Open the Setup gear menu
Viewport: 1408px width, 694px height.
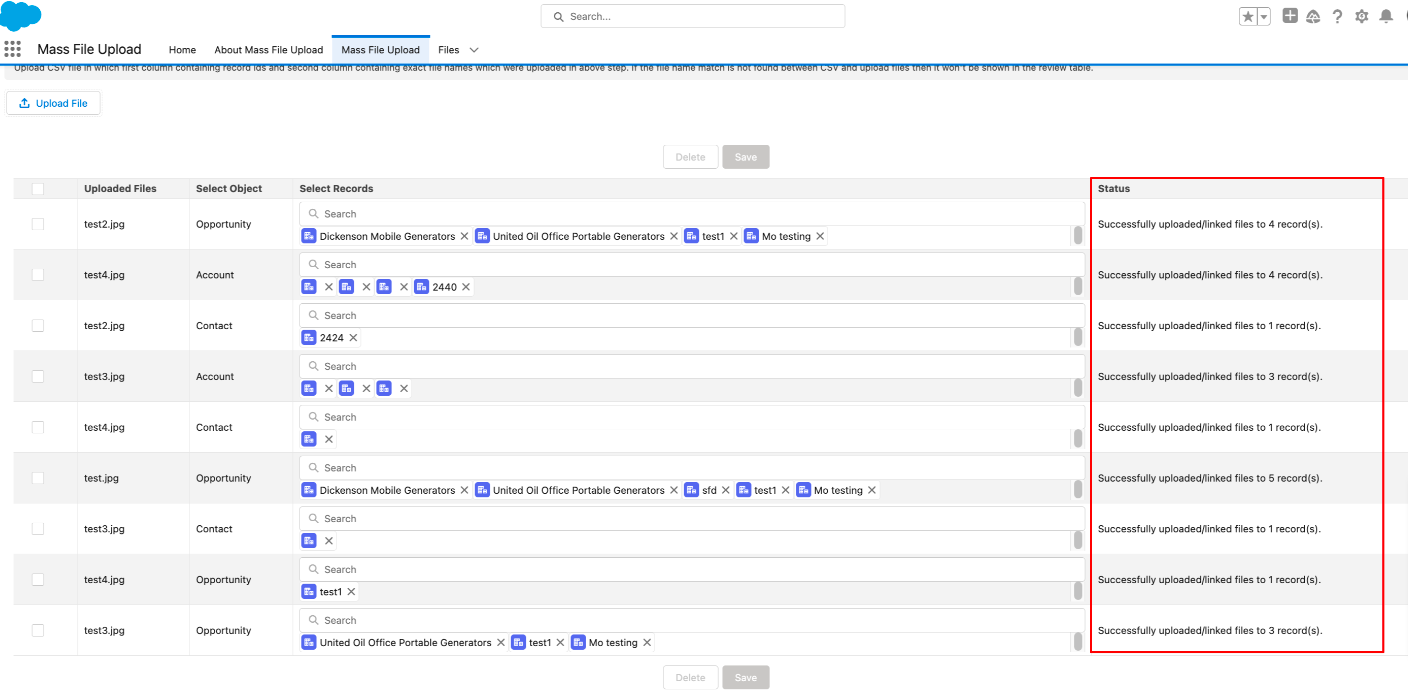click(x=1361, y=16)
